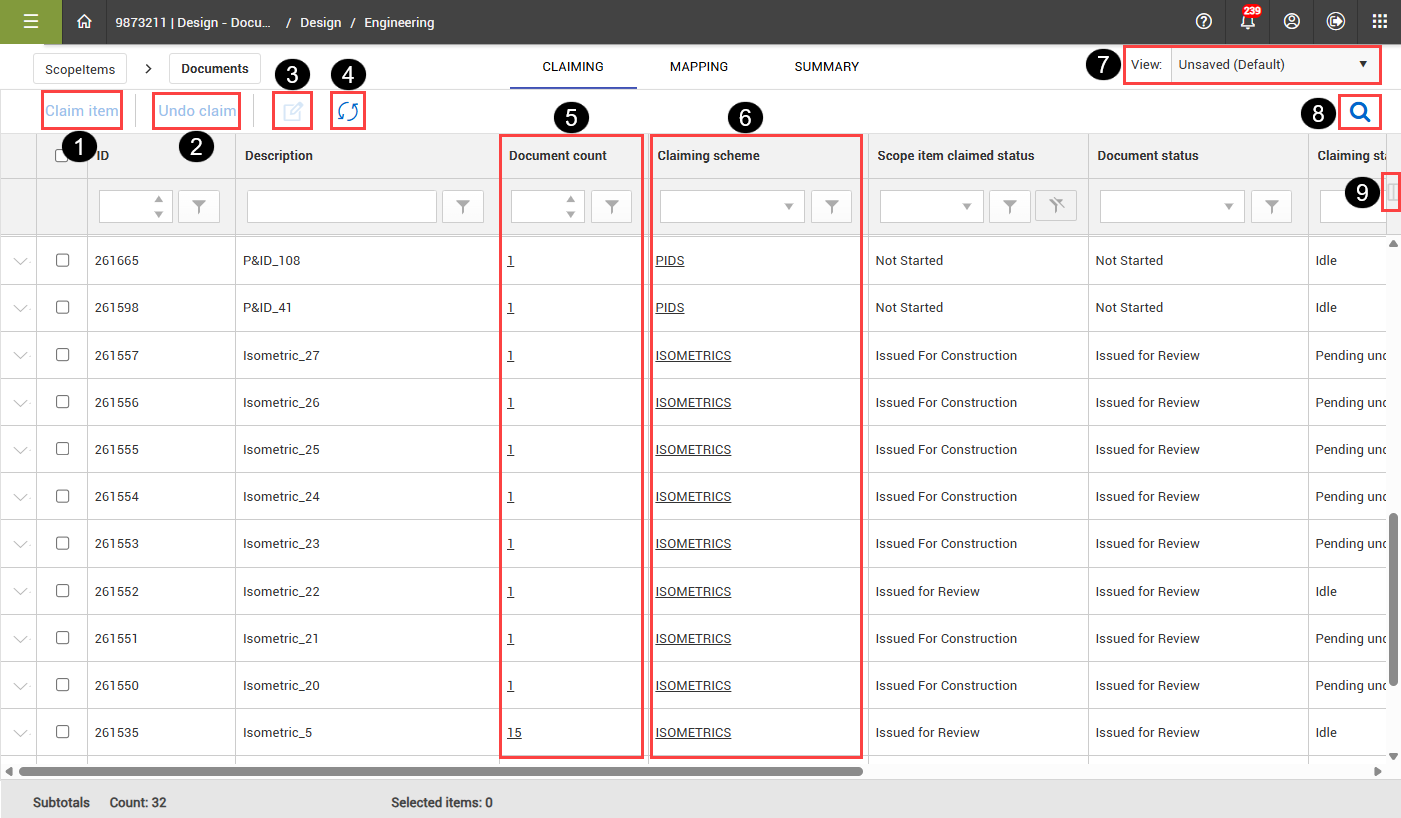Click the filter icon for Description column
1401x818 pixels.
point(463,207)
